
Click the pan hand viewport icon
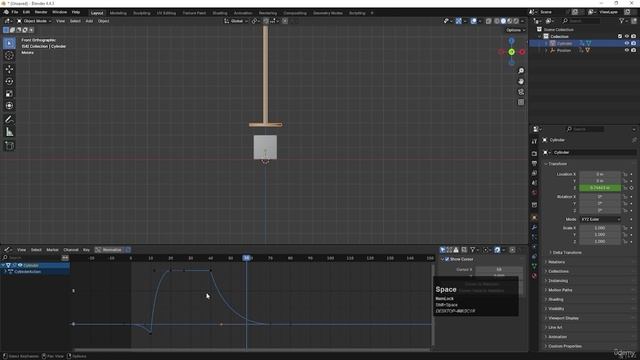pyautogui.click(x=521, y=81)
